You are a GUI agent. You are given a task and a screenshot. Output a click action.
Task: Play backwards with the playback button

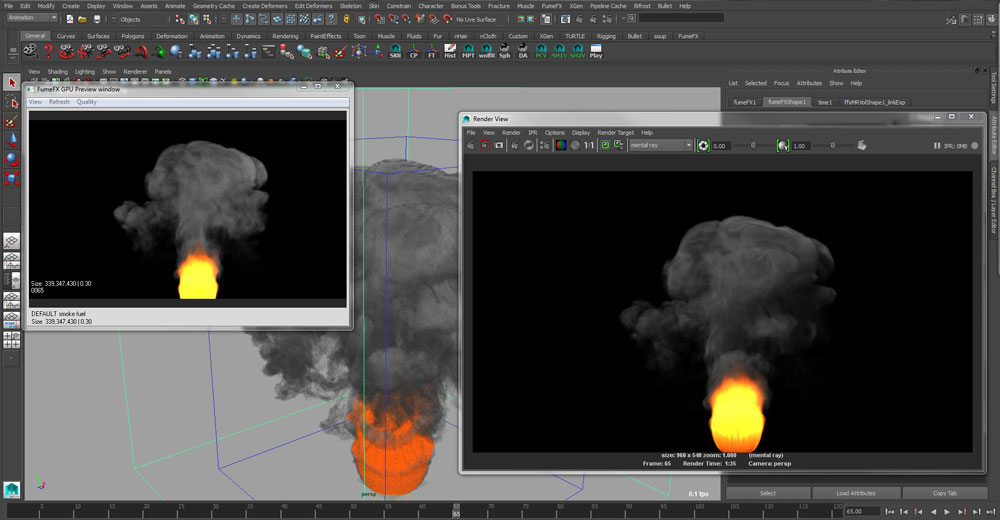[933, 512]
